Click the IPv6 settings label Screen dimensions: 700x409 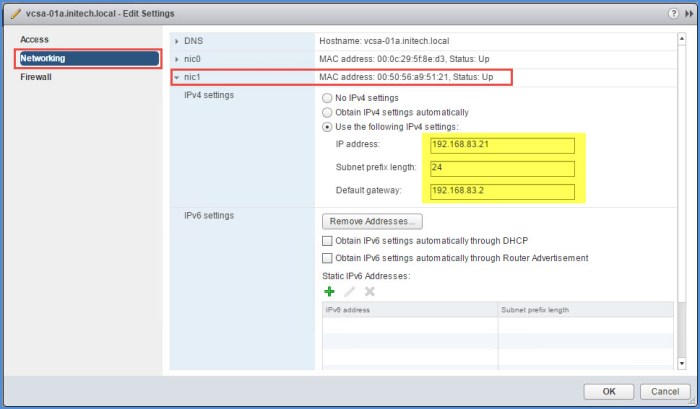209,215
